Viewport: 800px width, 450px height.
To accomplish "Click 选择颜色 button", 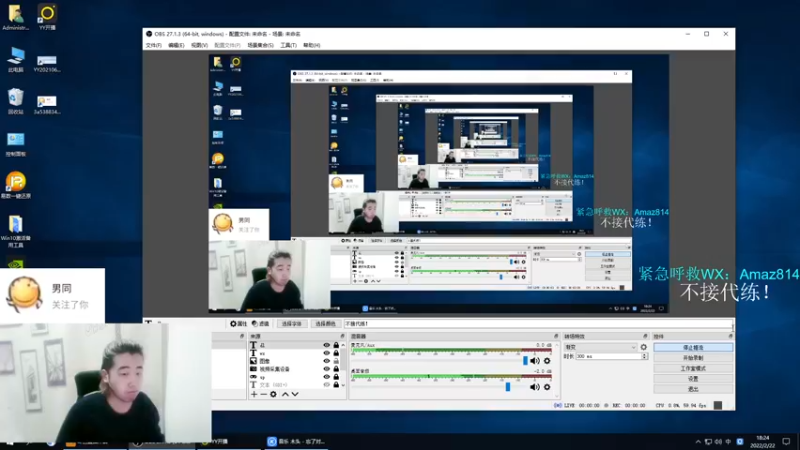I will pyautogui.click(x=325, y=323).
